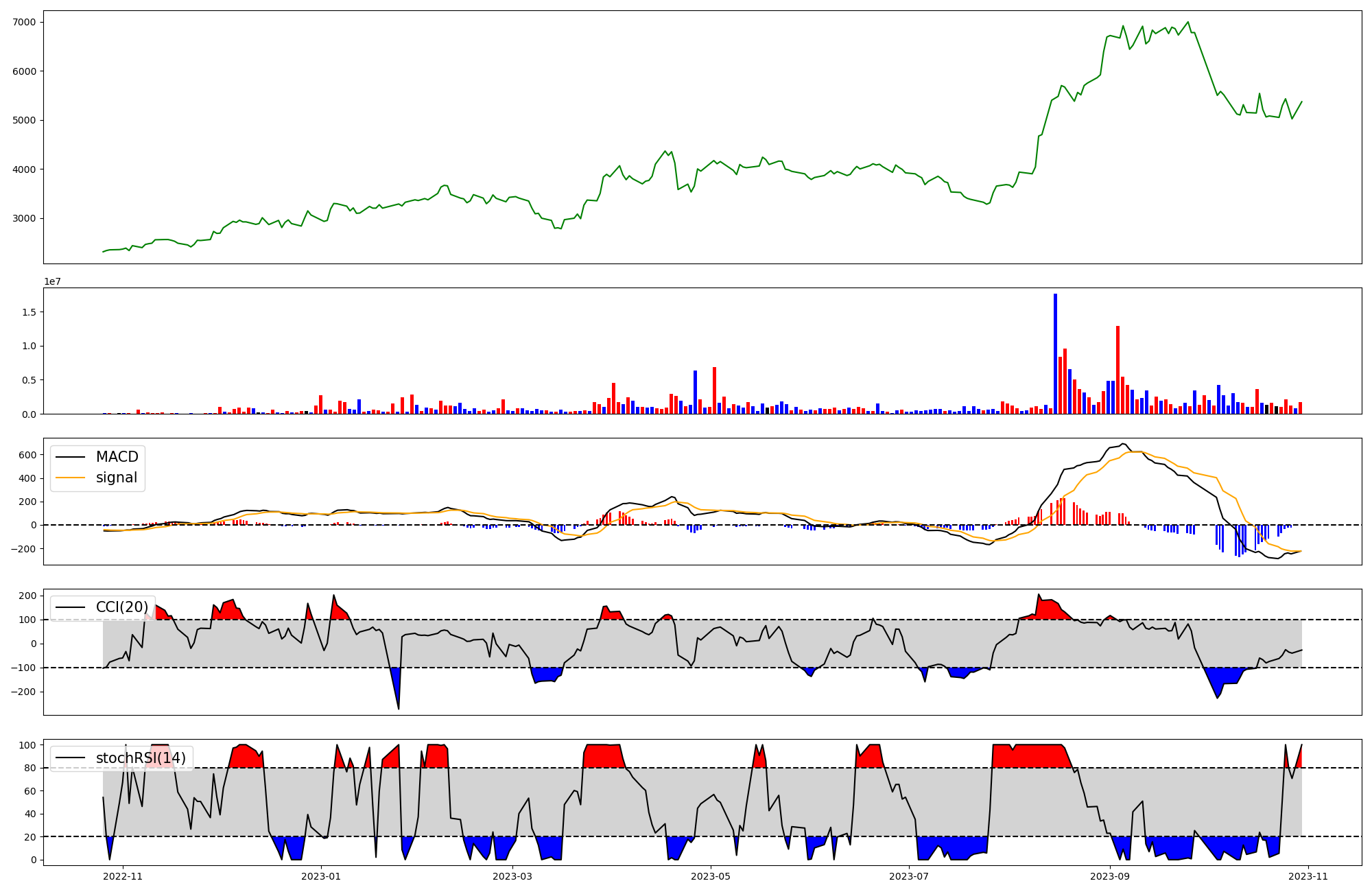Click the 2023-07 date tick label
1372x892 pixels.
pos(909,876)
